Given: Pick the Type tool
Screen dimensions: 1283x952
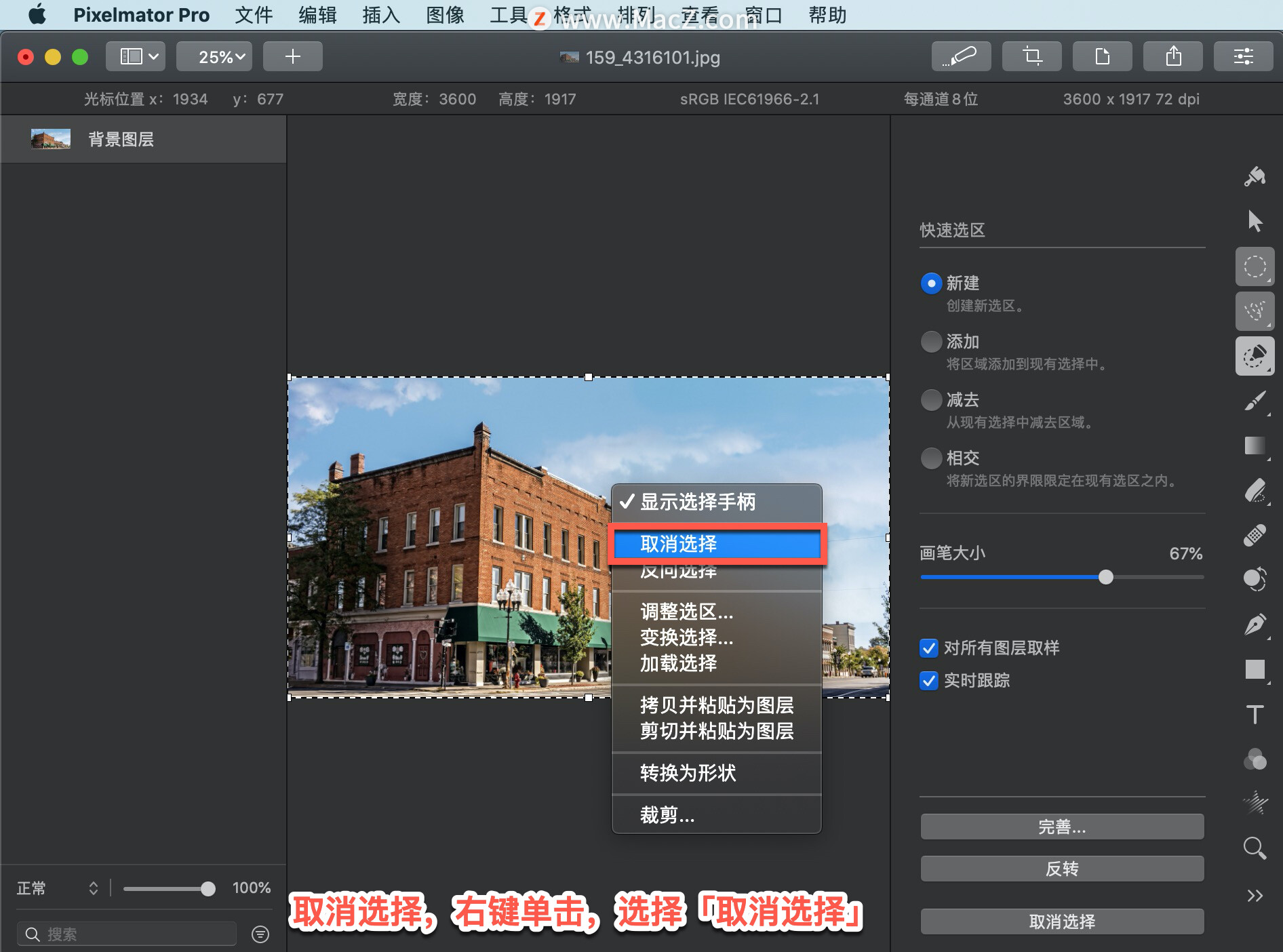Looking at the screenshot, I should [x=1255, y=713].
